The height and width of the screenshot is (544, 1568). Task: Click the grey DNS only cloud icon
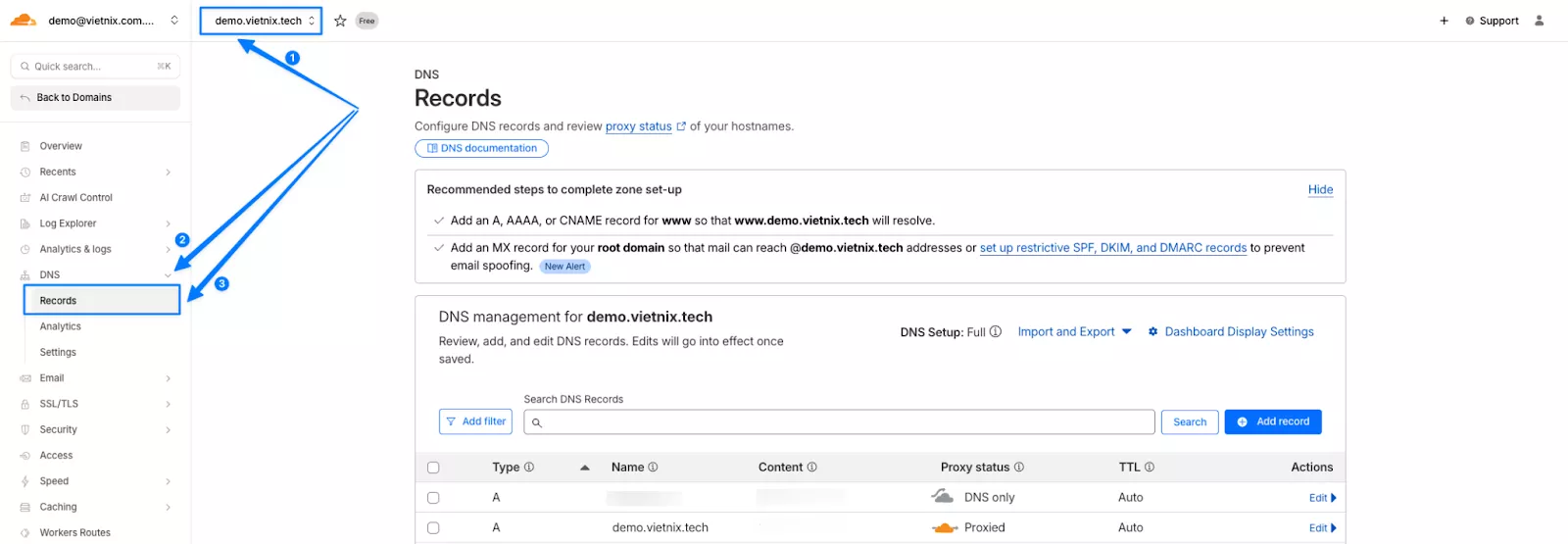[943, 497]
